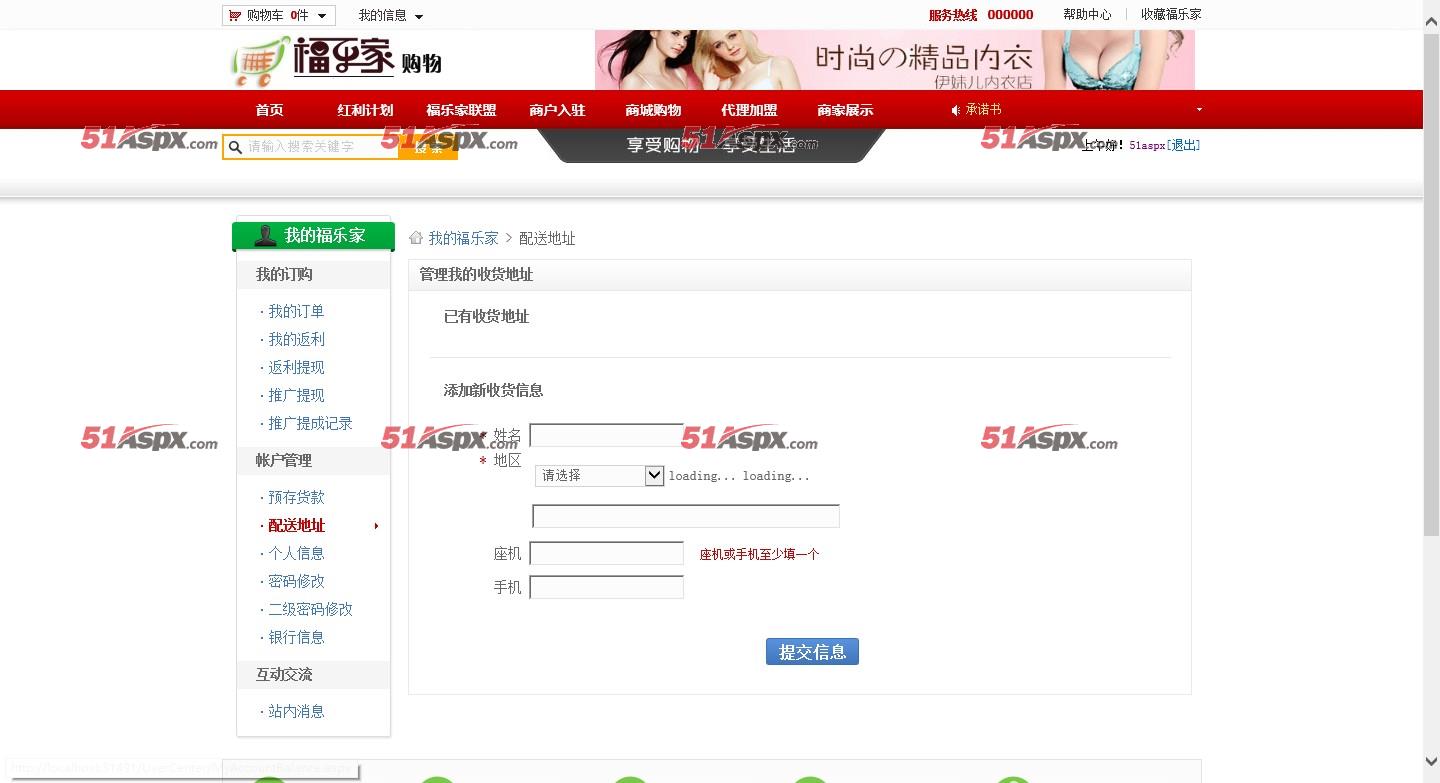Viewport: 1440px width, 783px height.
Task: Open 商户入驻 navigation item
Action: (x=557, y=110)
